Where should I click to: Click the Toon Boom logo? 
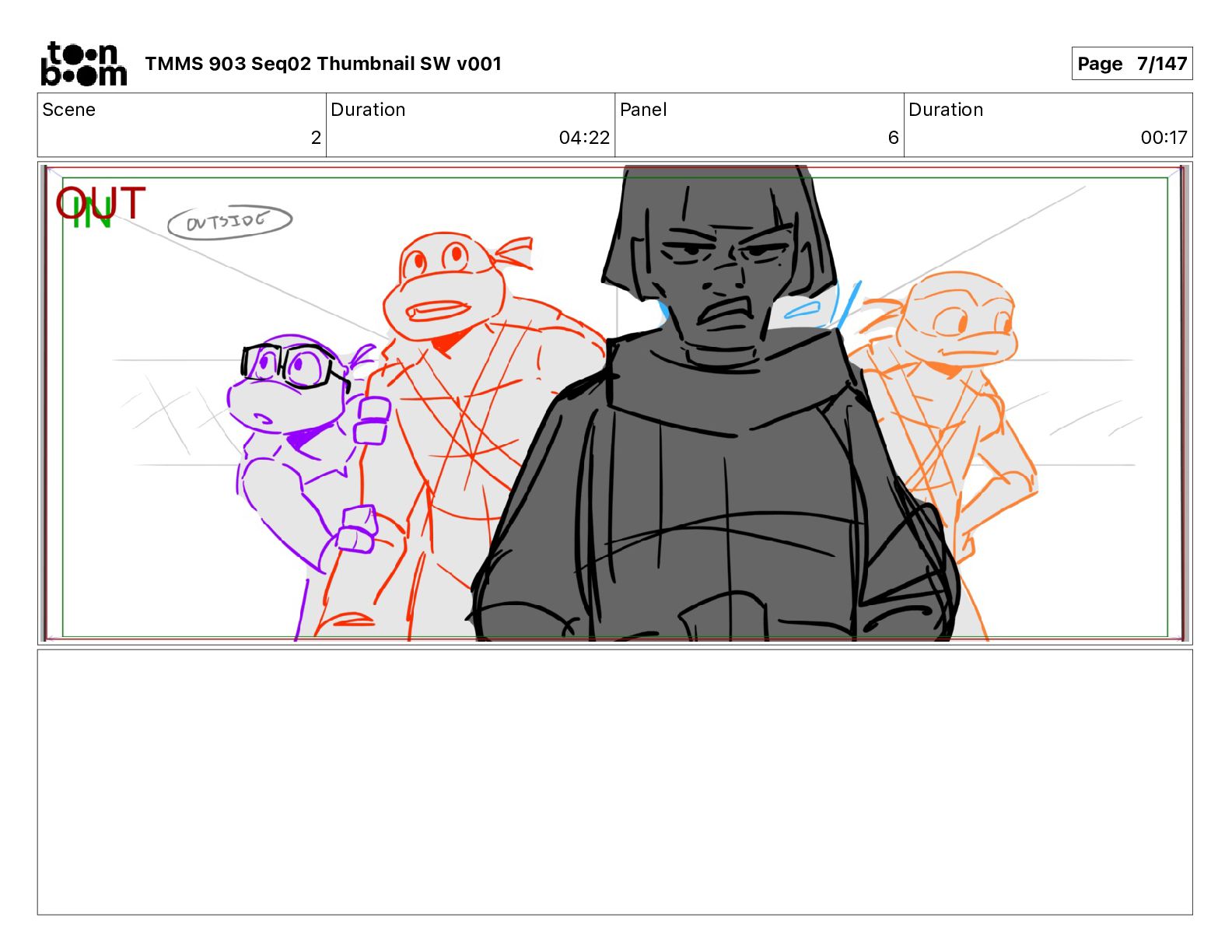pos(83,64)
